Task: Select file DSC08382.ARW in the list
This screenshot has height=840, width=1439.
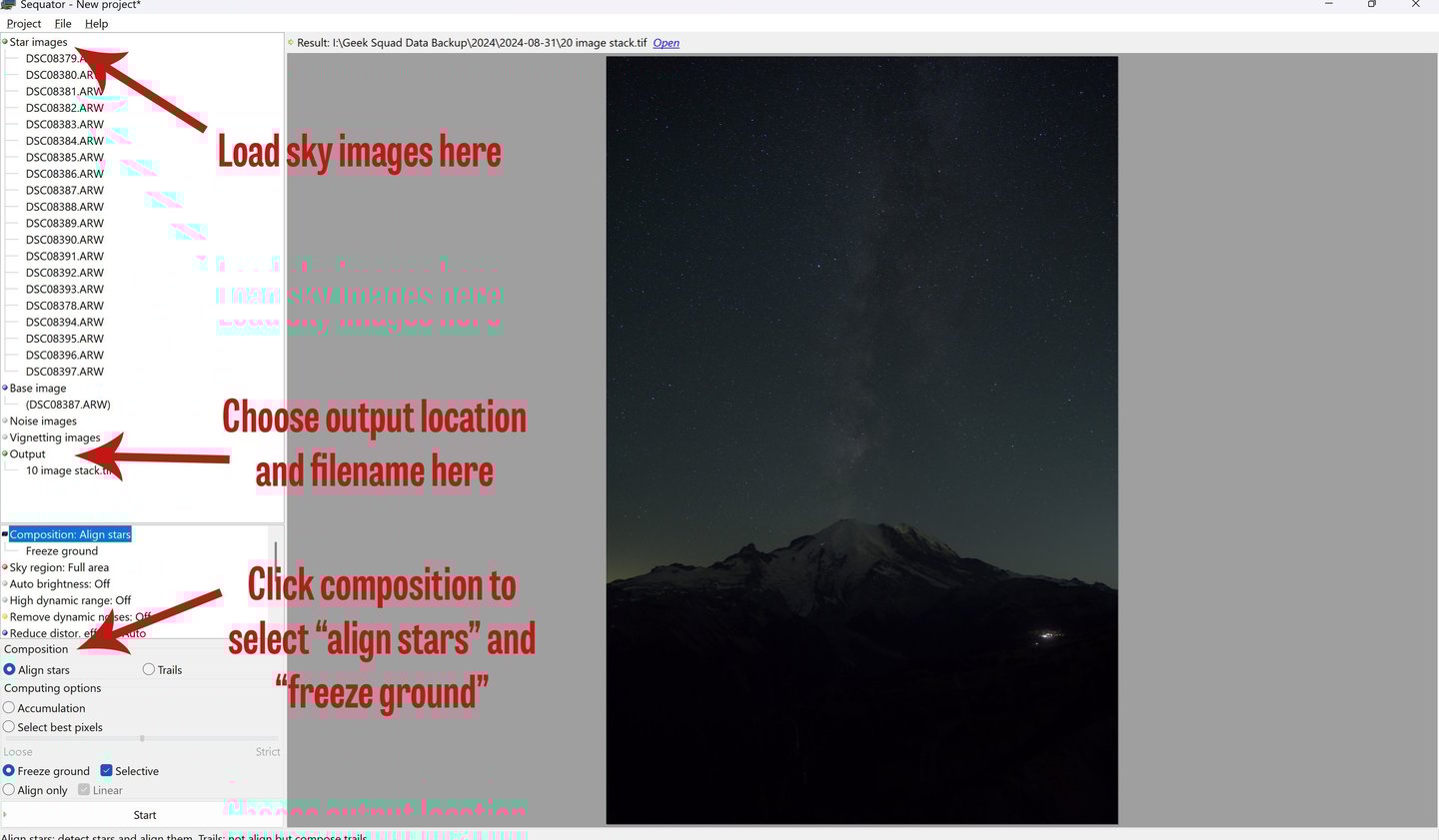Action: (x=65, y=108)
